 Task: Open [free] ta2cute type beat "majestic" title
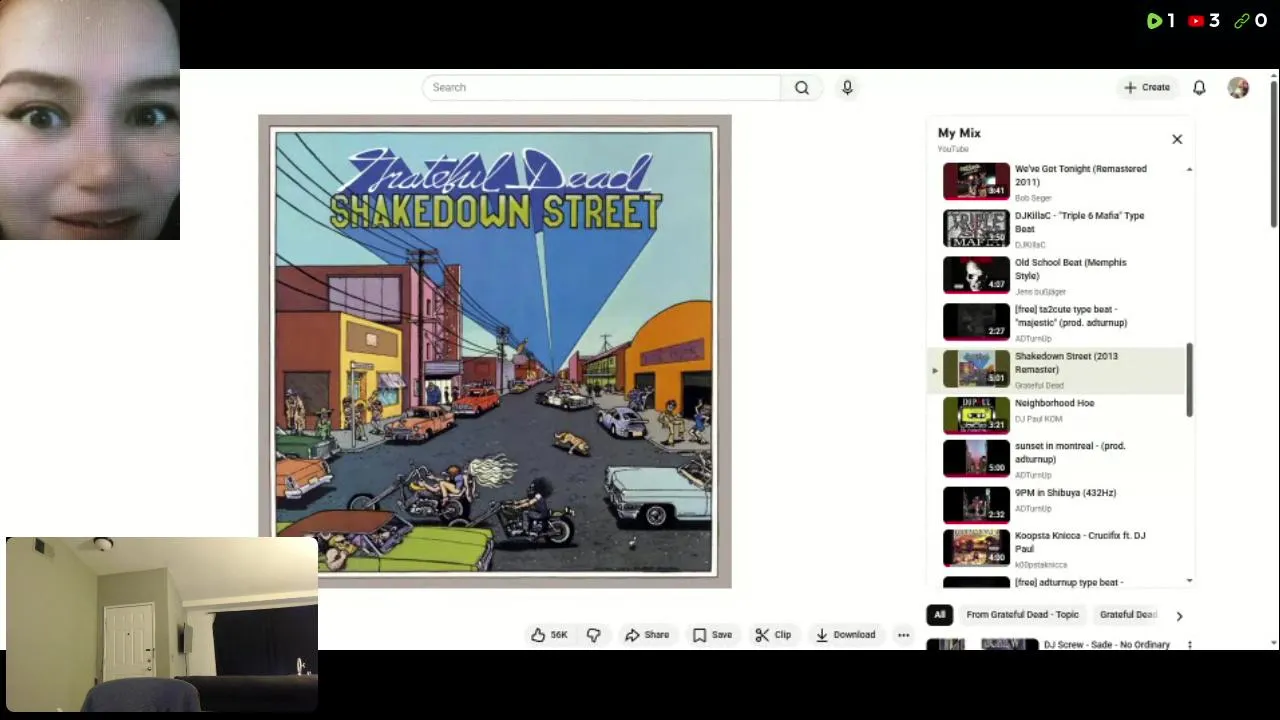point(1071,316)
